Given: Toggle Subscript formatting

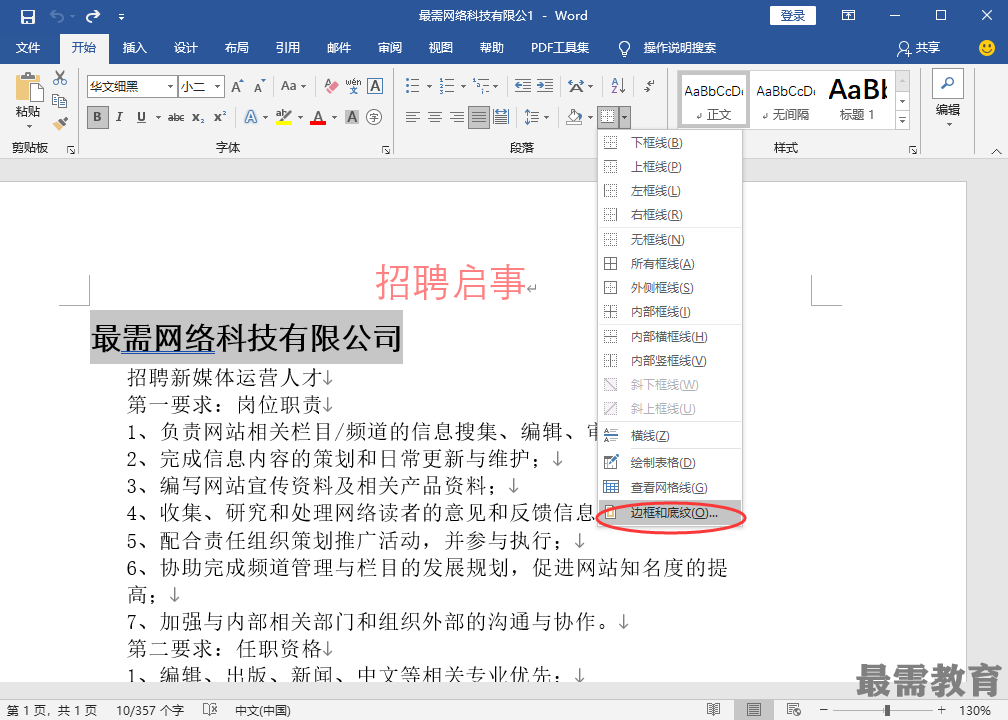Looking at the screenshot, I should [x=198, y=117].
